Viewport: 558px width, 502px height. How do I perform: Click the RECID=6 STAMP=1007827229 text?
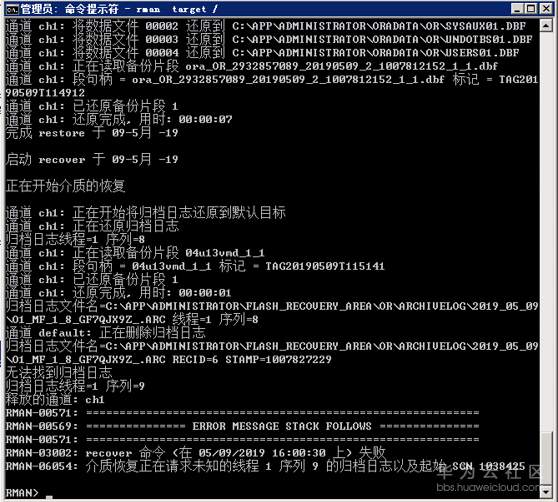point(252,360)
